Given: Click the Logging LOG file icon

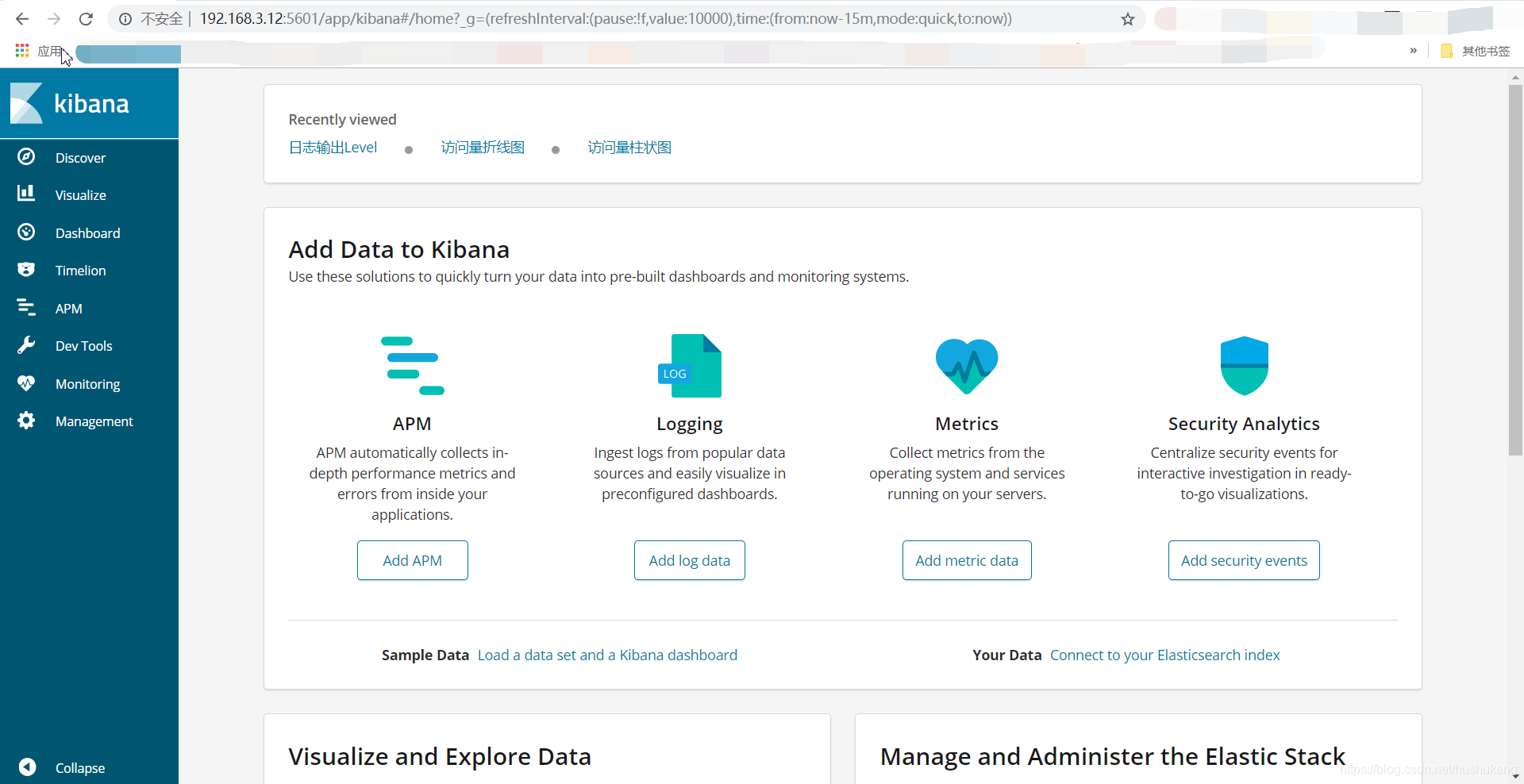Looking at the screenshot, I should coord(690,366).
